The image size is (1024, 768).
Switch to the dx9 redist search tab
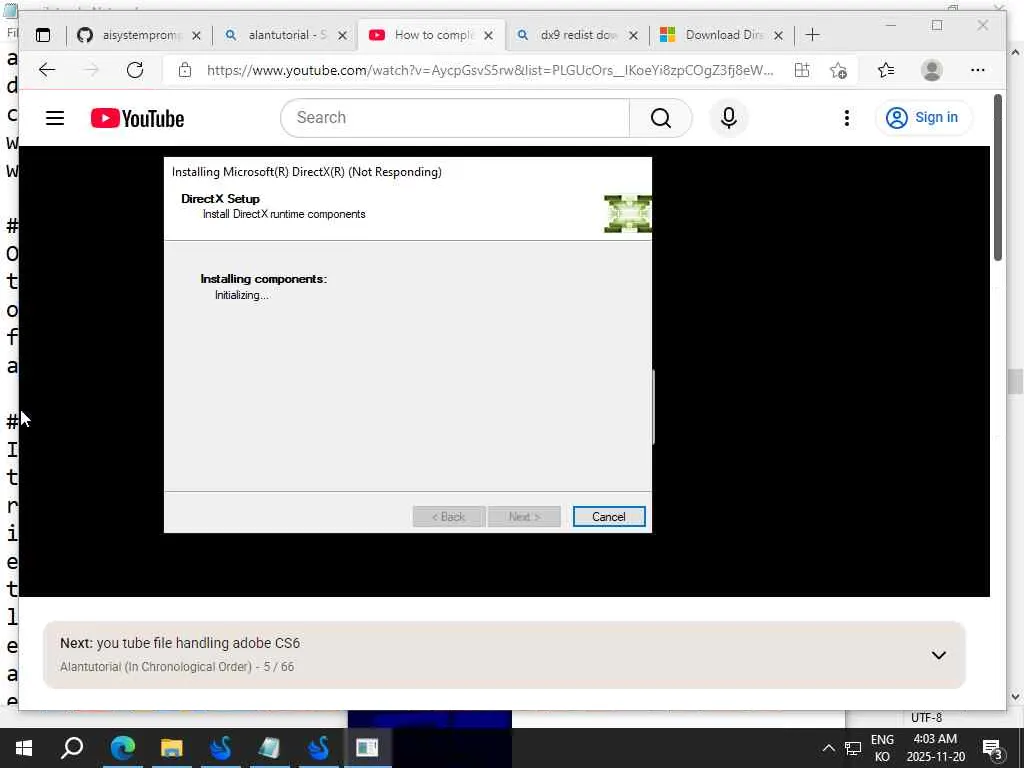coord(577,35)
